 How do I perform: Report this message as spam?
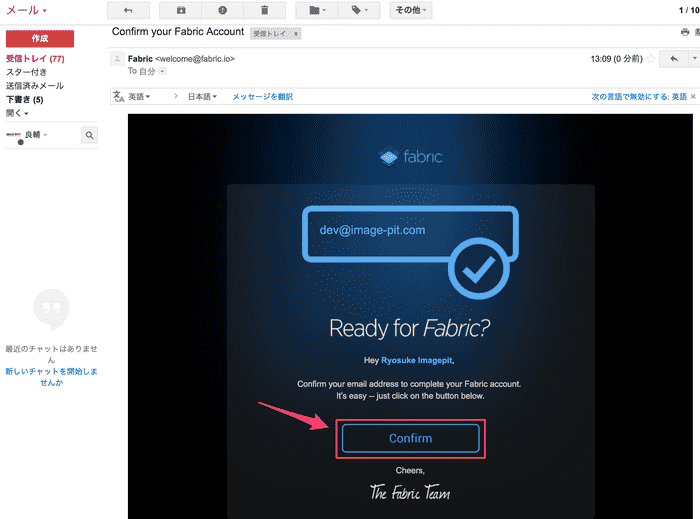tap(222, 11)
